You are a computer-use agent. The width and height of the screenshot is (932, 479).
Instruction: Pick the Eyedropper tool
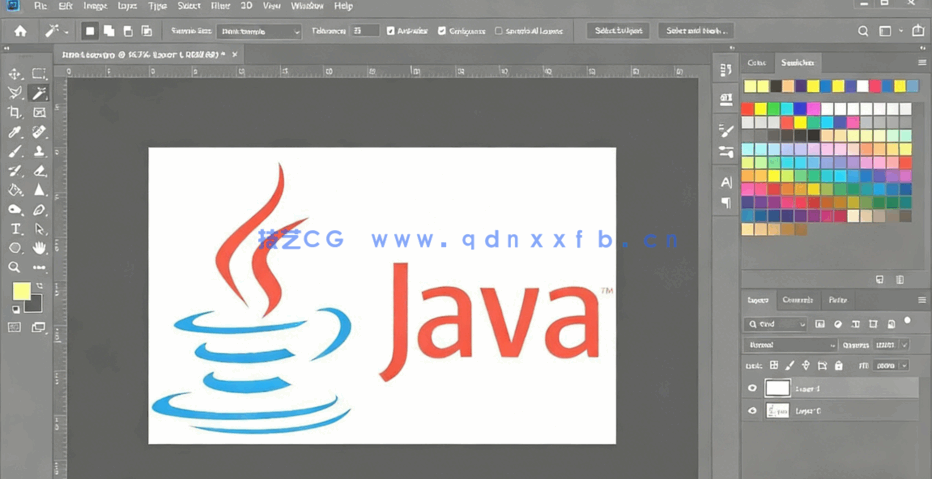[15, 132]
